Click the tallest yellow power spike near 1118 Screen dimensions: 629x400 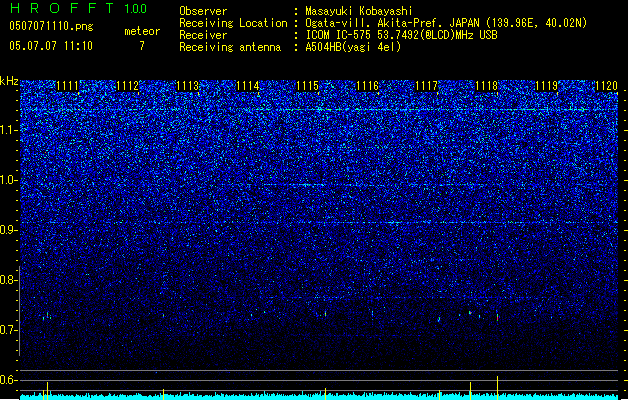coord(497,388)
